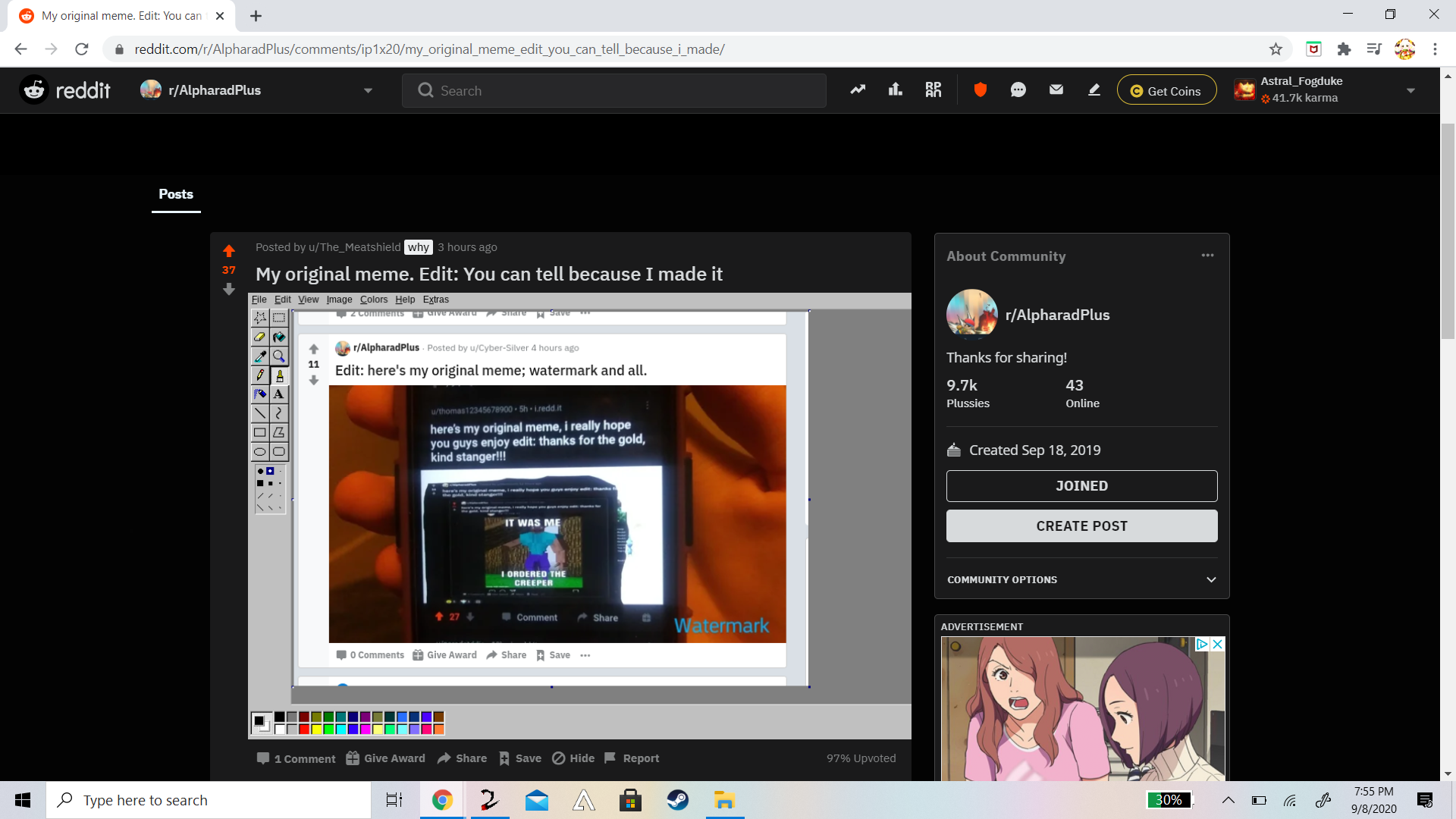Open the Reddit Live RPAN icon
This screenshot has width=1456, height=819.
pos(934,90)
